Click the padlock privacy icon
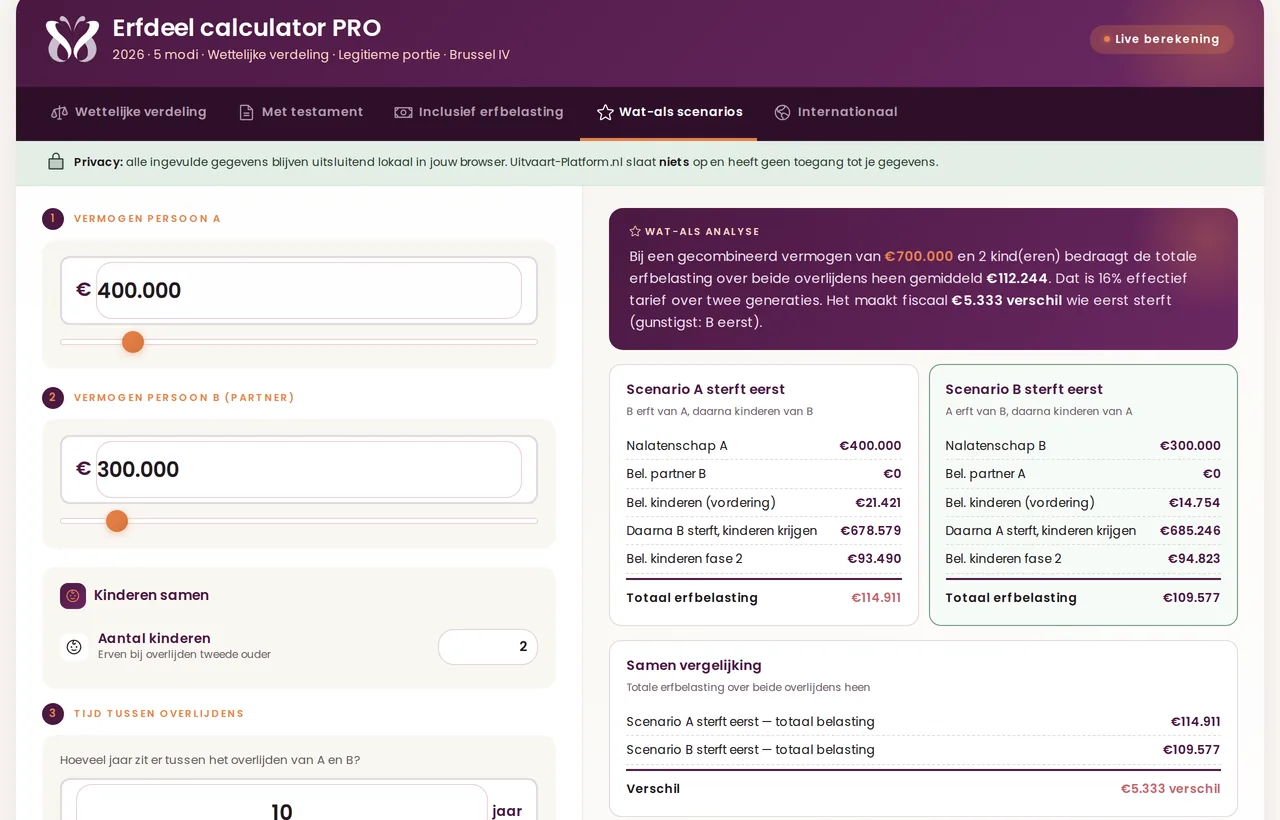1280x820 pixels. (56, 161)
